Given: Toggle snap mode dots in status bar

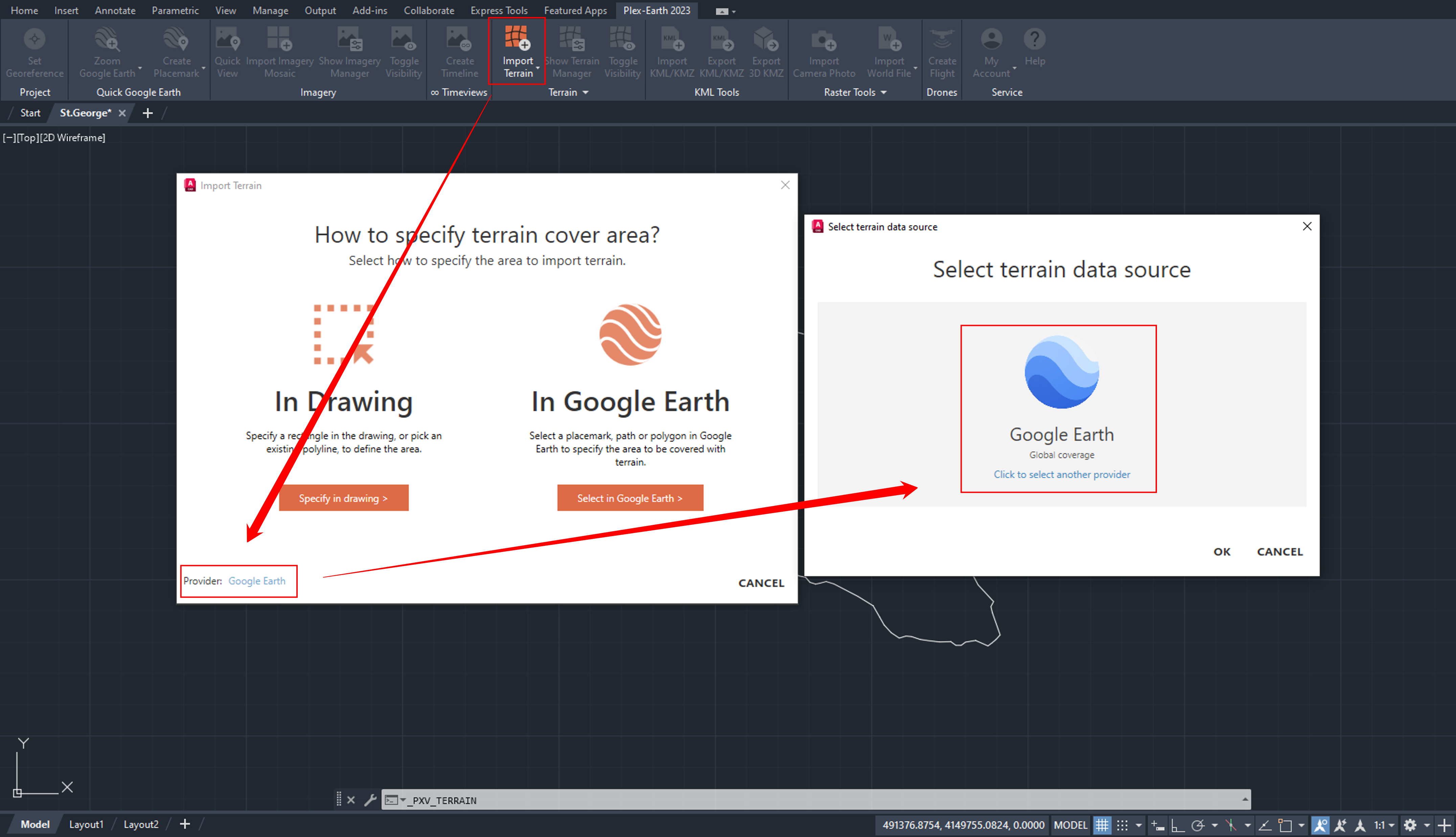Looking at the screenshot, I should pos(1122,825).
